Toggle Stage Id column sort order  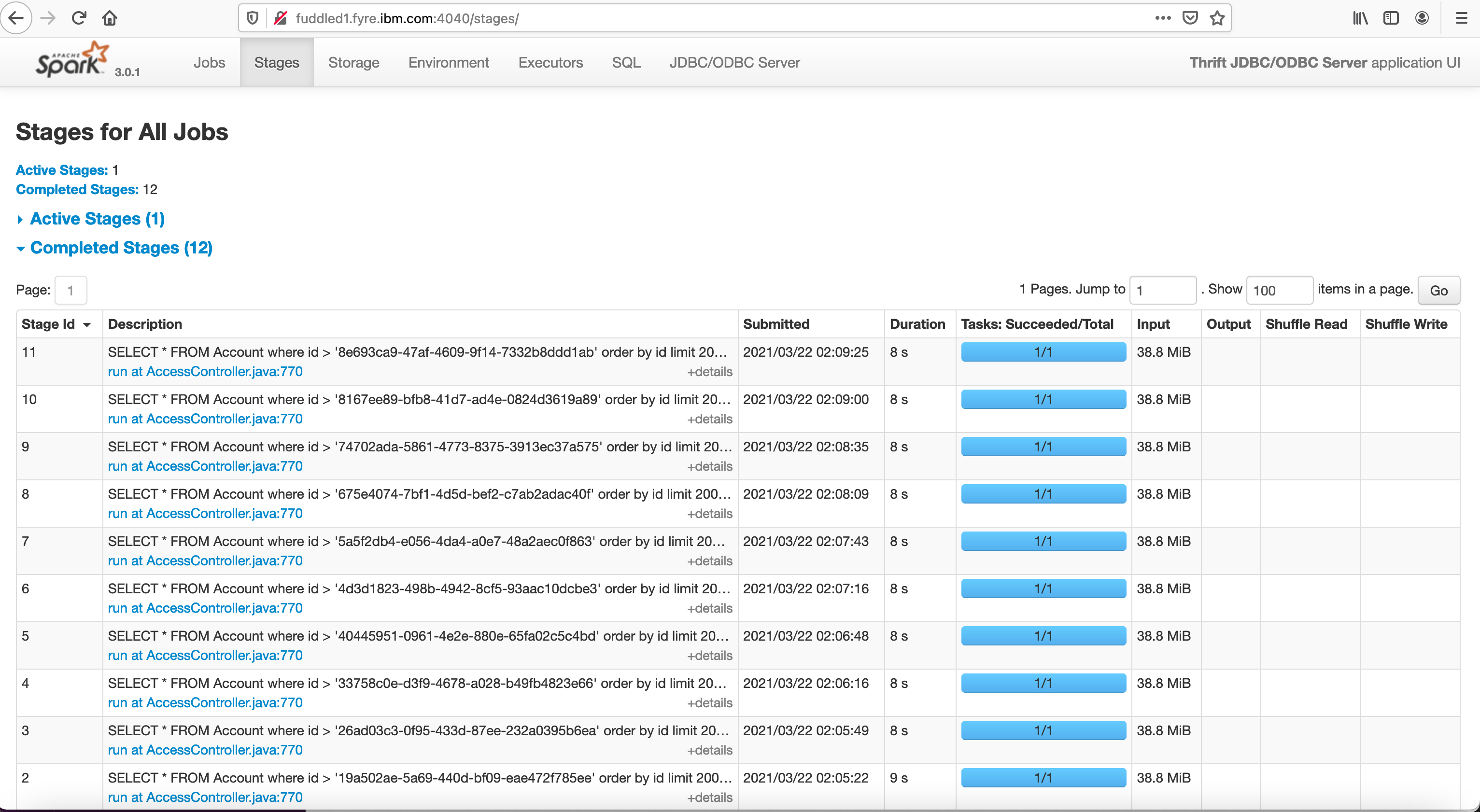pyautogui.click(x=56, y=324)
